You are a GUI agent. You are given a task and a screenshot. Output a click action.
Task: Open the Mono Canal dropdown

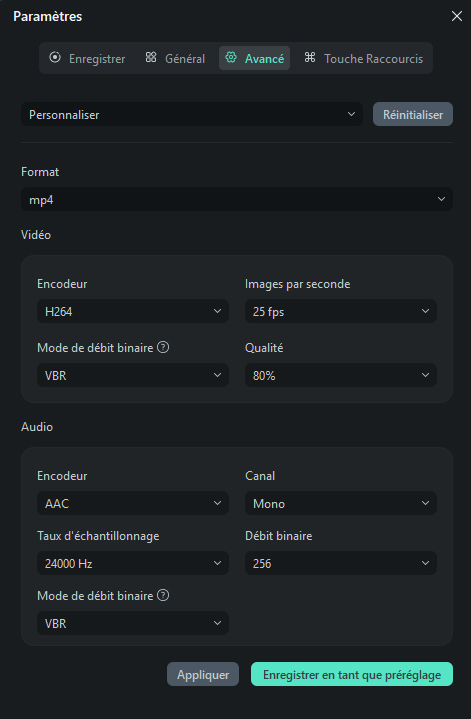[341, 503]
